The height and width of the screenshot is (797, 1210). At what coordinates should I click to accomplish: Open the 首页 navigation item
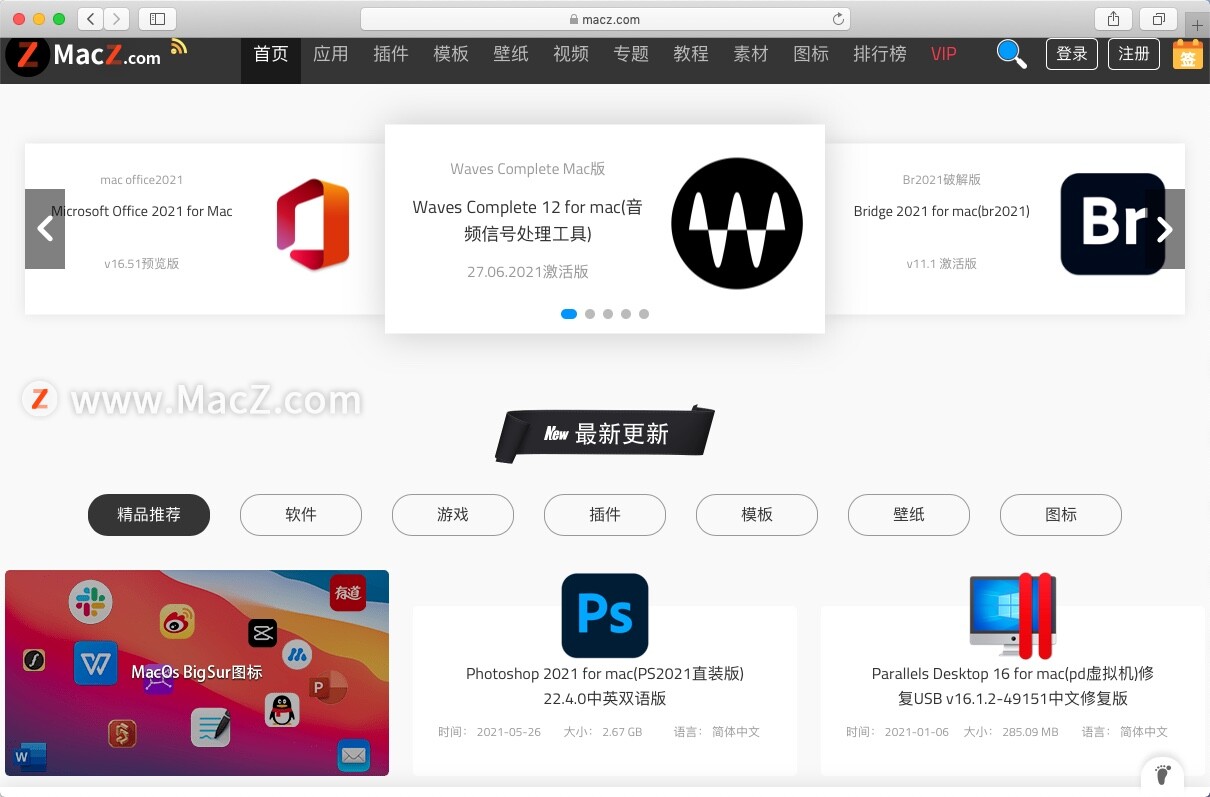271,54
